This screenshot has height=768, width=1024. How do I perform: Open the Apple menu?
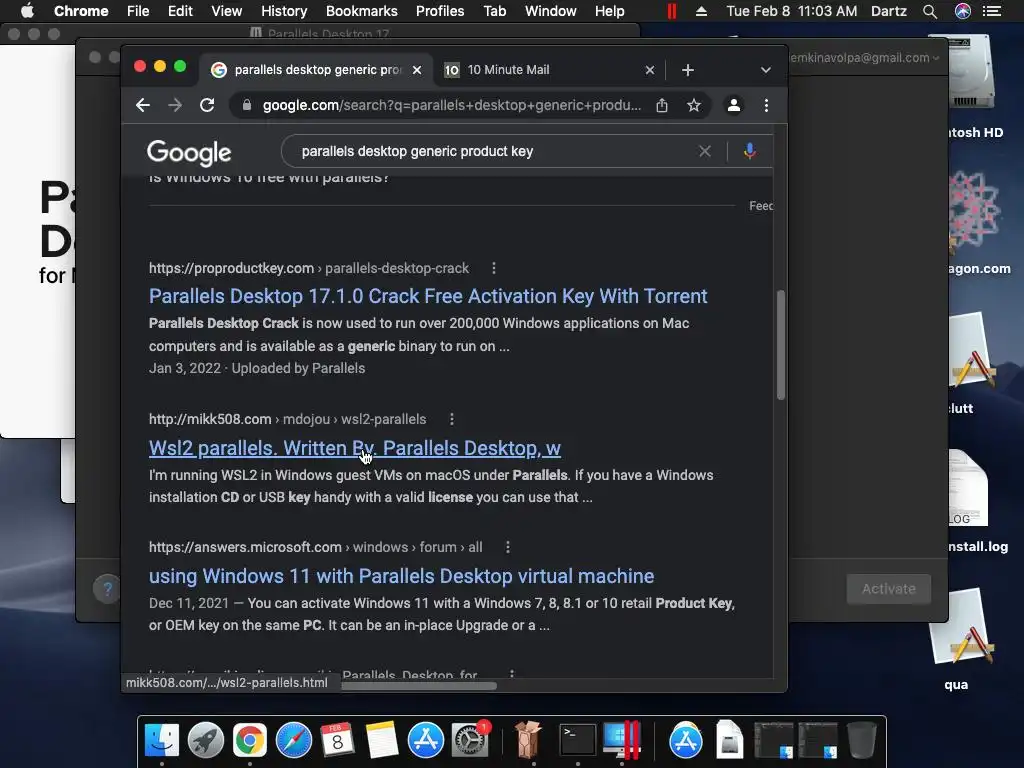click(x=27, y=11)
